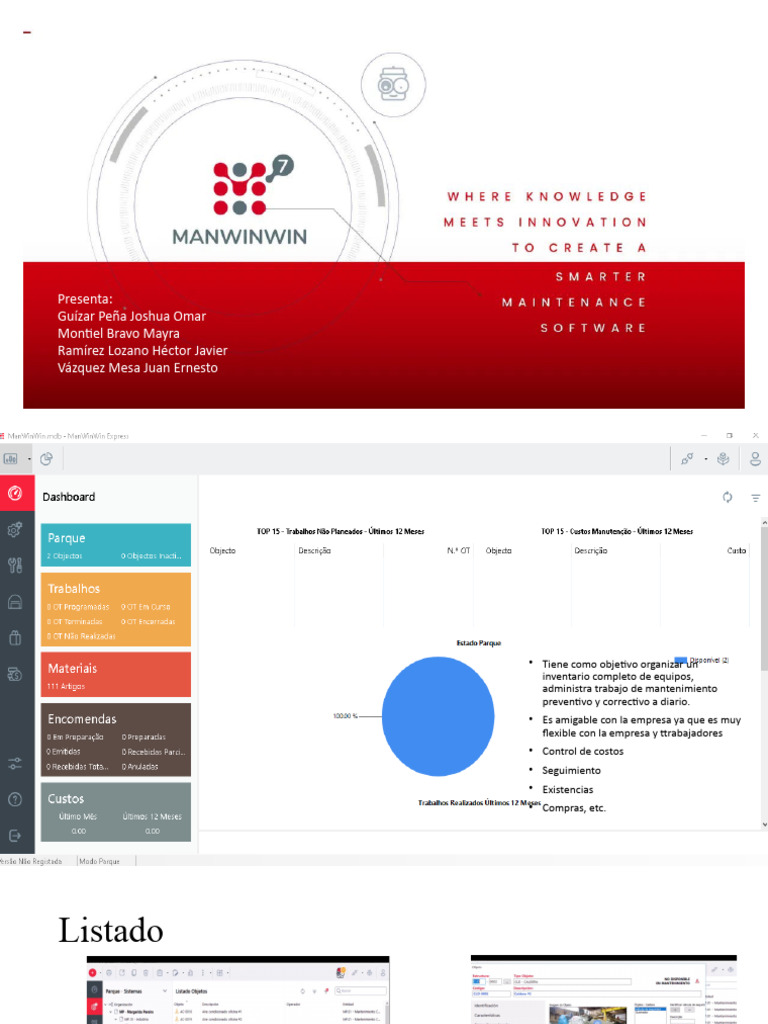Open the orders bag sidebar icon
768x1024 pixels.
pyautogui.click(x=15, y=637)
